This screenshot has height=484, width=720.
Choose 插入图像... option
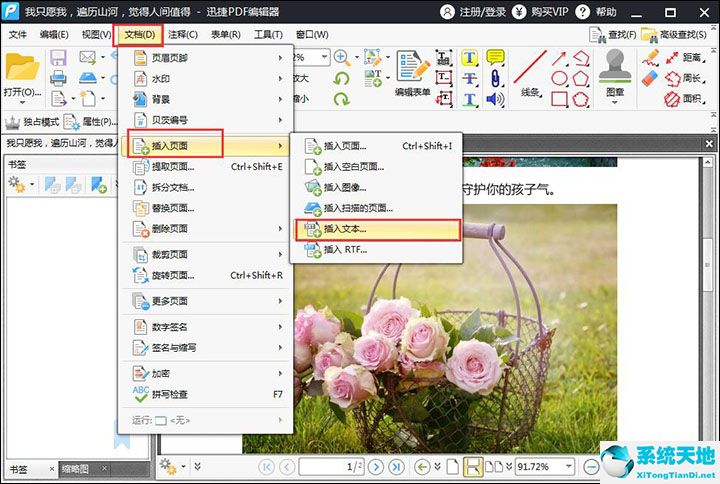[377, 187]
